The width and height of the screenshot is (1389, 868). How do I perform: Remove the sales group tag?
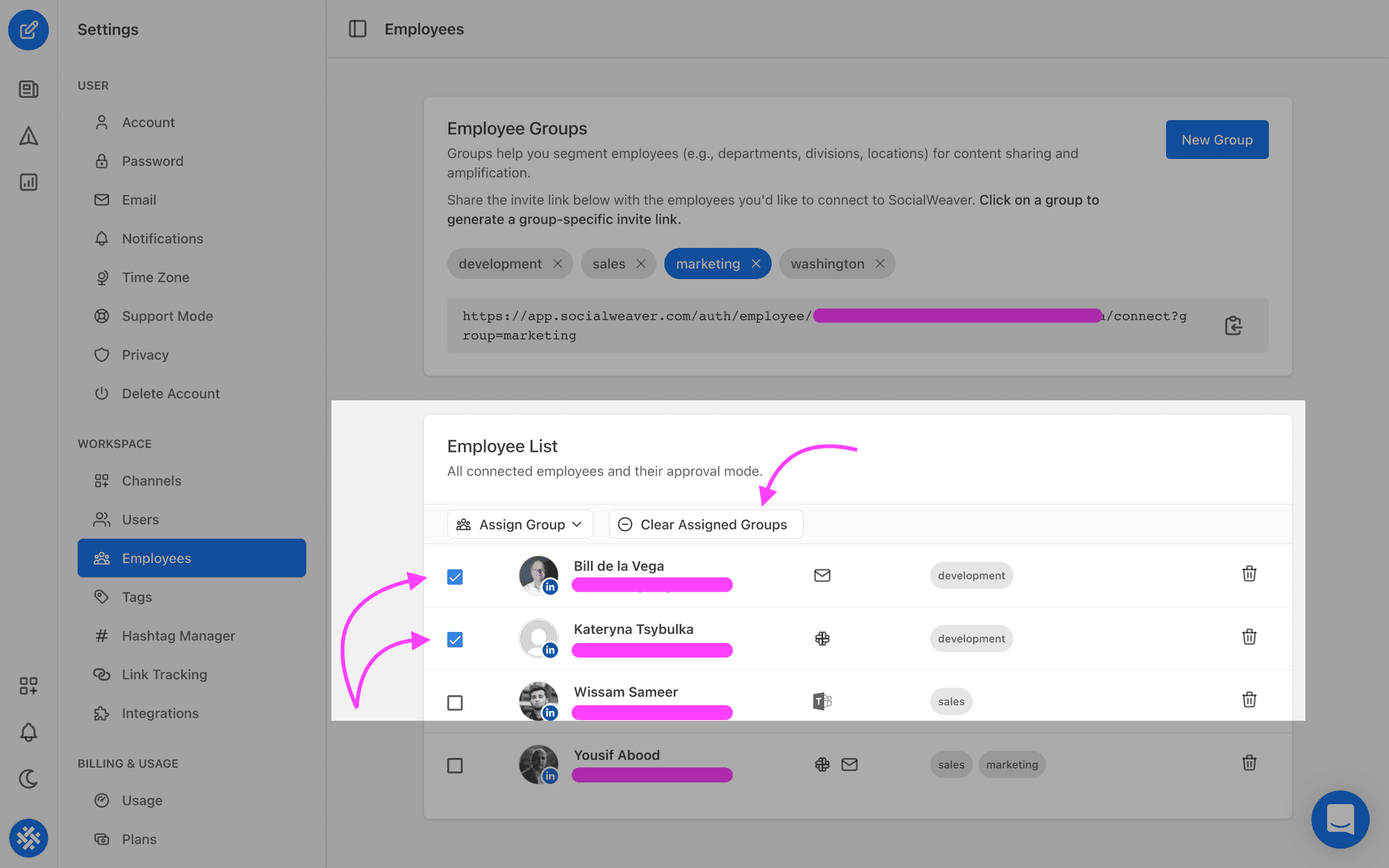(x=641, y=264)
